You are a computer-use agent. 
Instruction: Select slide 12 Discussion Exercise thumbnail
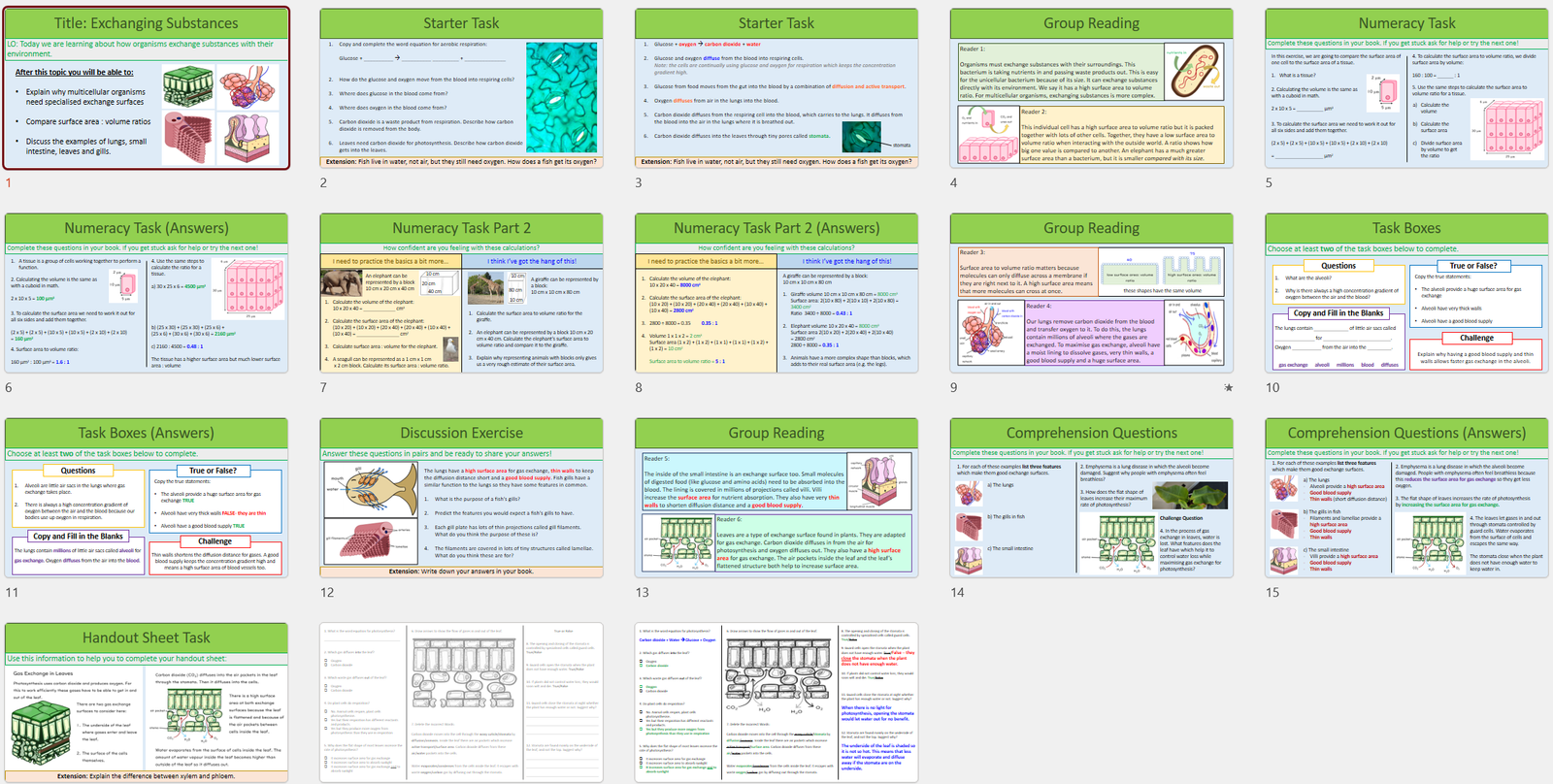click(461, 498)
